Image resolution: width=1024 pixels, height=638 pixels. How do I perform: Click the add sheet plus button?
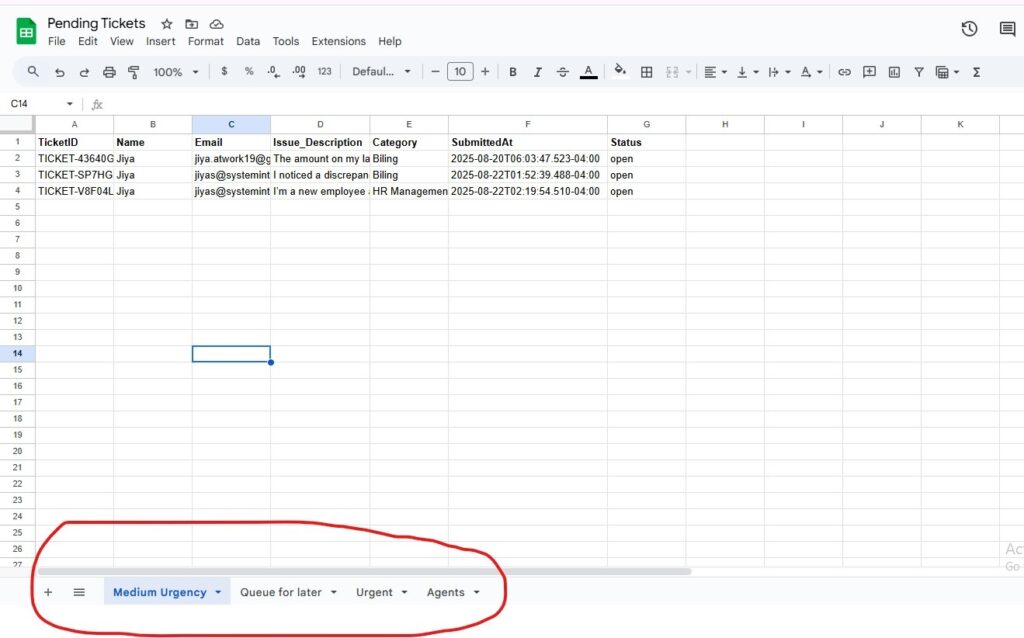(x=47, y=591)
